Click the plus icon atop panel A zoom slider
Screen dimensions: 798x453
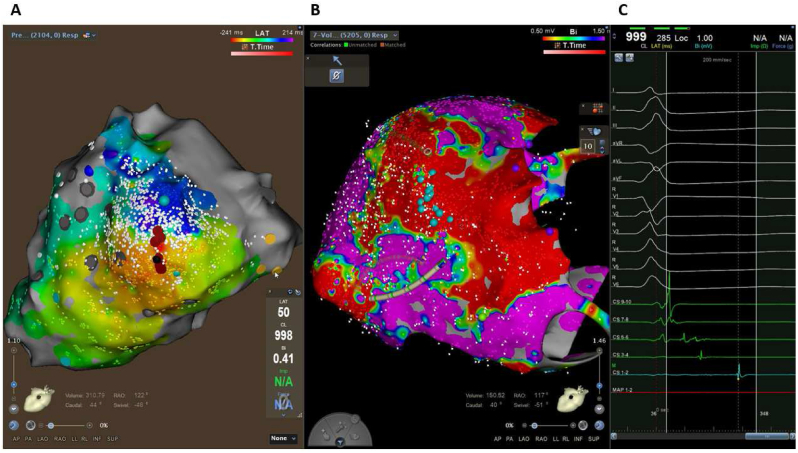[14, 351]
